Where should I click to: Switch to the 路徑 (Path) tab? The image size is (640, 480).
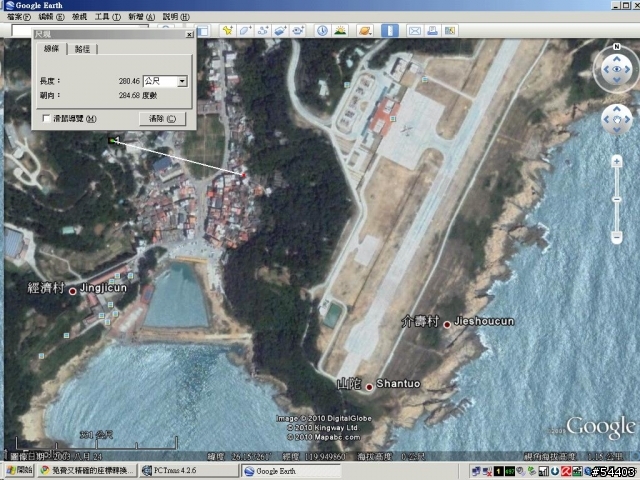click(x=82, y=49)
